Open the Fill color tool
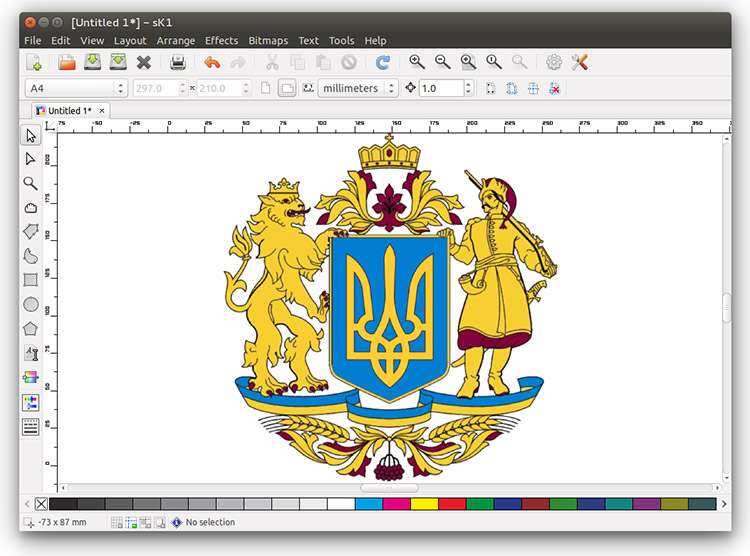Viewport: 750px width, 556px height. click(x=31, y=402)
